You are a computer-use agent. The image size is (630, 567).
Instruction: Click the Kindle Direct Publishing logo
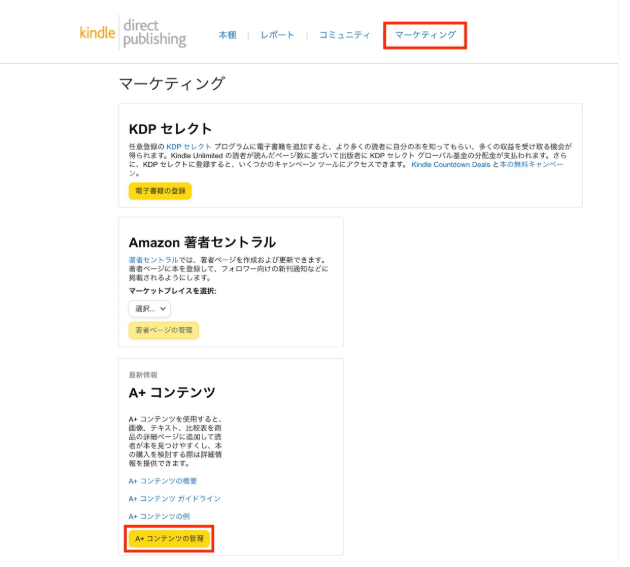tap(133, 33)
